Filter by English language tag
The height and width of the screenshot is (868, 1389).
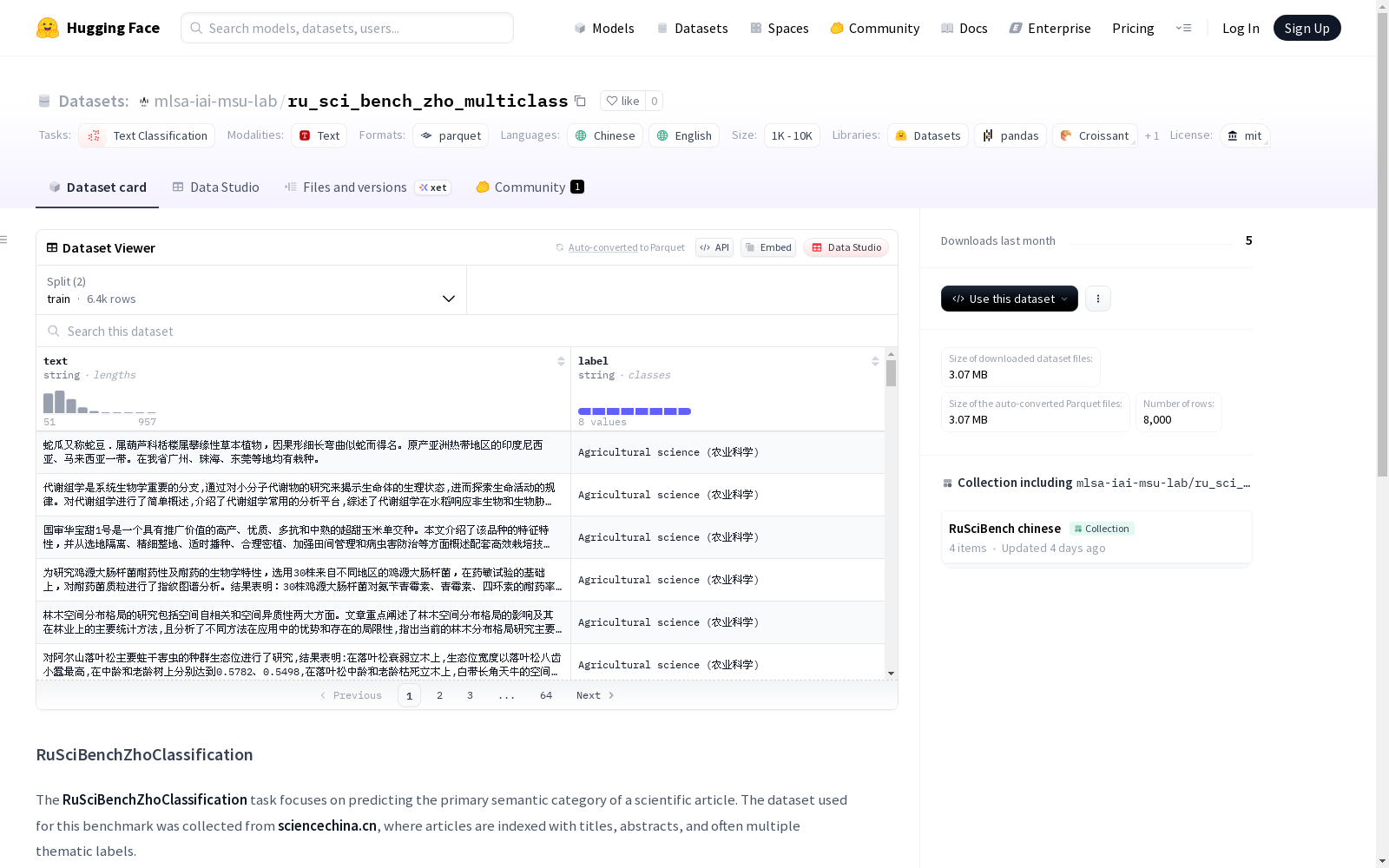point(684,135)
